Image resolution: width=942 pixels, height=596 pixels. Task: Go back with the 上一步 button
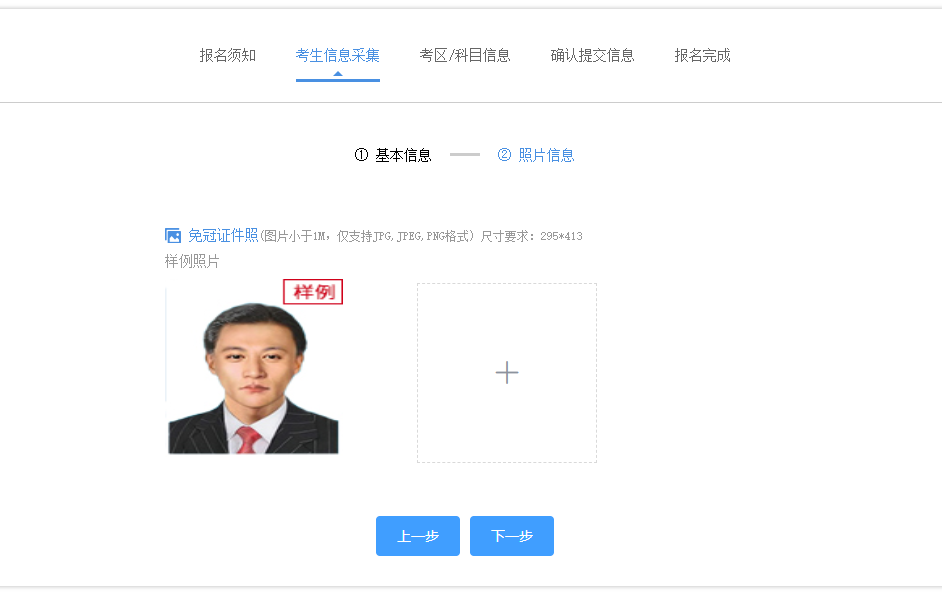(x=418, y=536)
